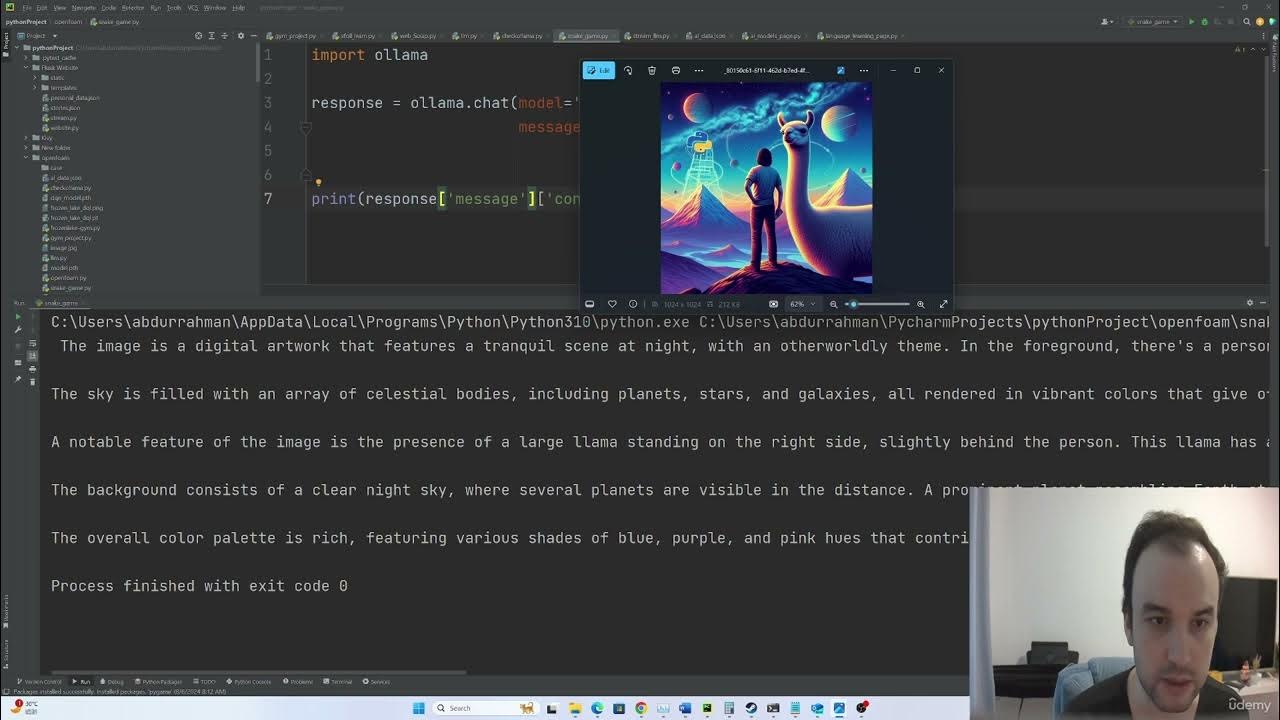The image size is (1280, 720).
Task: Open the Tools menu in PyCharm
Action: (174, 7)
